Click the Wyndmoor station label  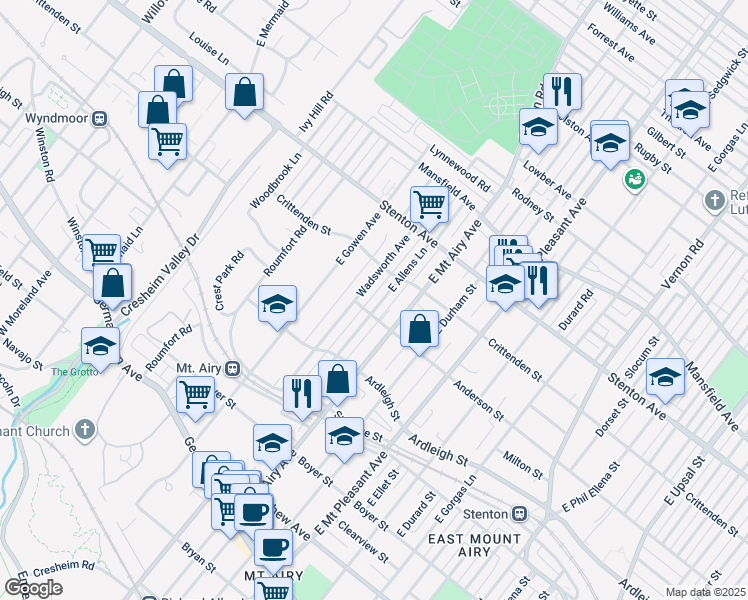(x=57, y=118)
